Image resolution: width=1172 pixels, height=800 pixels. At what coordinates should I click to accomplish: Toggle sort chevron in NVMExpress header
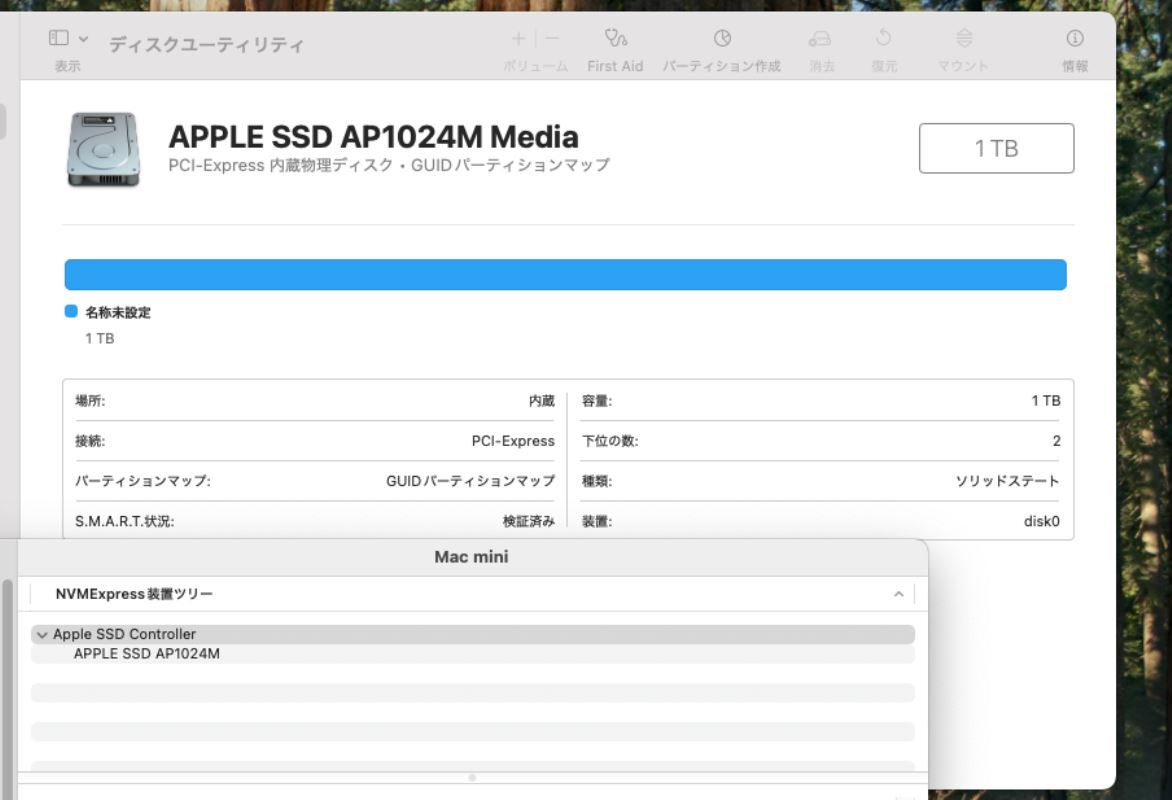click(x=898, y=594)
